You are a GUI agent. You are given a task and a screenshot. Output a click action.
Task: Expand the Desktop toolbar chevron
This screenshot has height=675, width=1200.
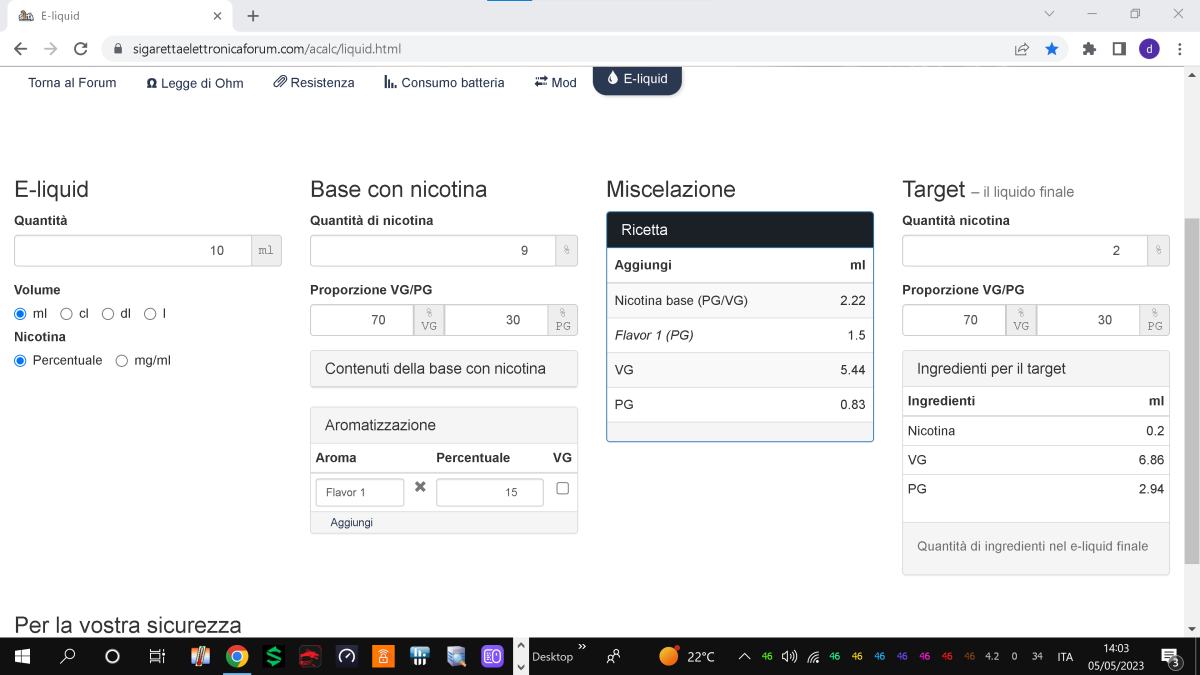click(582, 648)
